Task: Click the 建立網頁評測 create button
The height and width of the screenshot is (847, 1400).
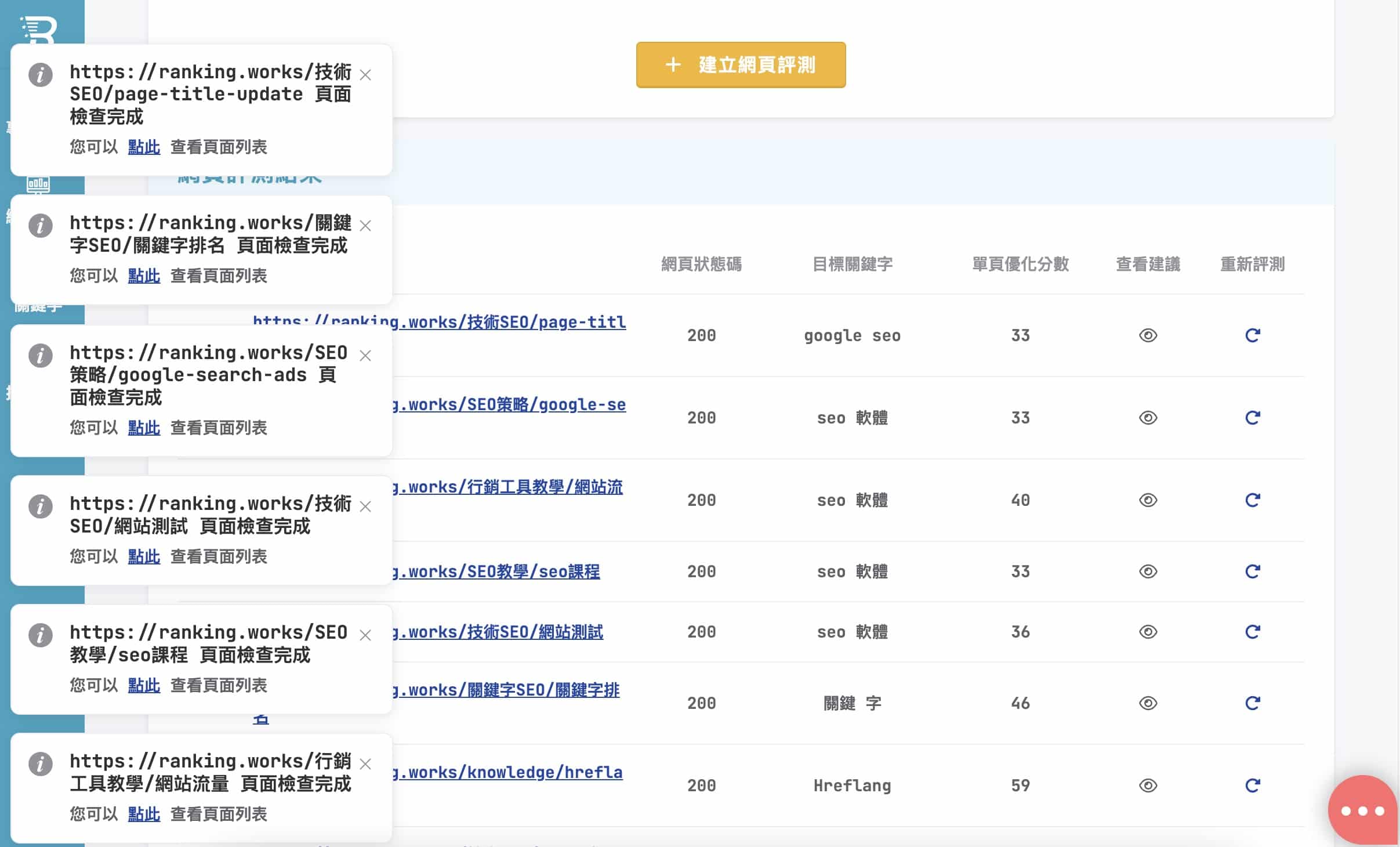Action: pyautogui.click(x=741, y=65)
